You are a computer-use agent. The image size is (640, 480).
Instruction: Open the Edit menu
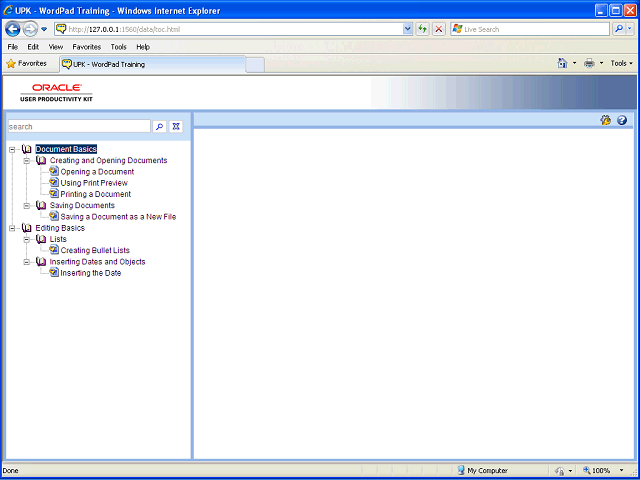33,47
